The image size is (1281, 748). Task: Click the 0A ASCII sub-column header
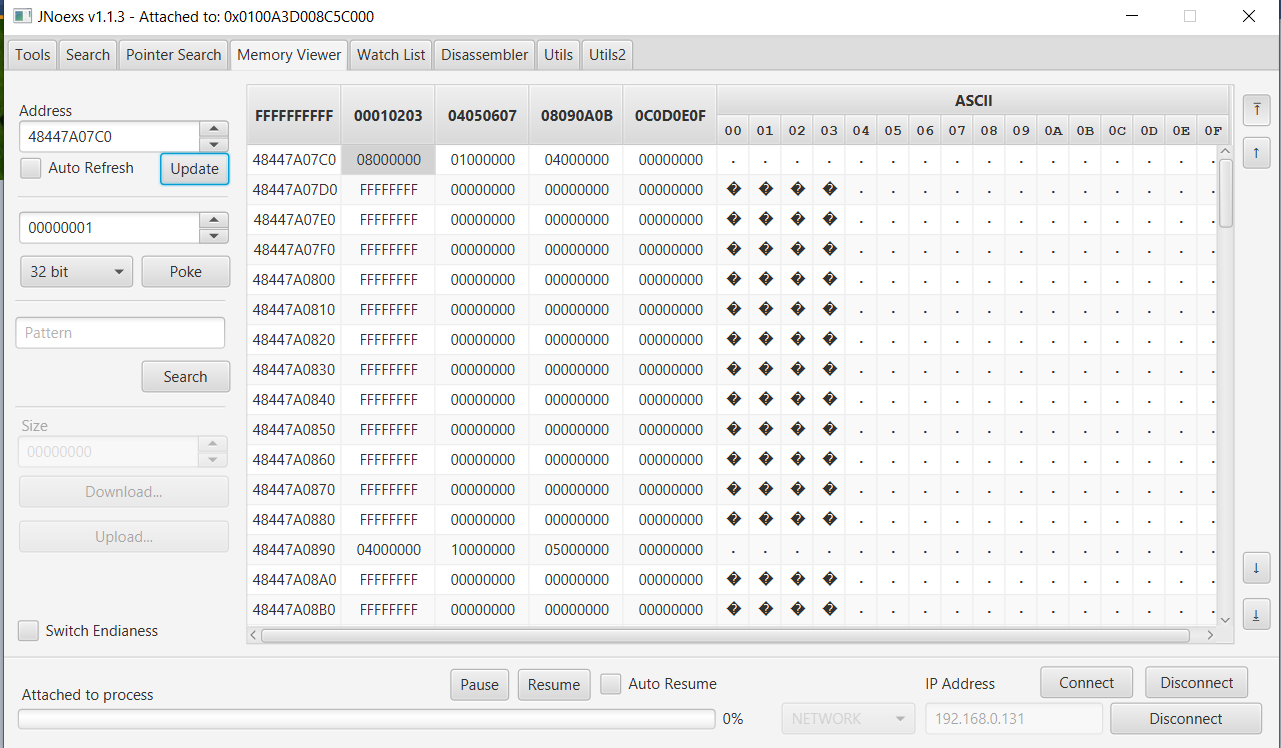[1053, 130]
